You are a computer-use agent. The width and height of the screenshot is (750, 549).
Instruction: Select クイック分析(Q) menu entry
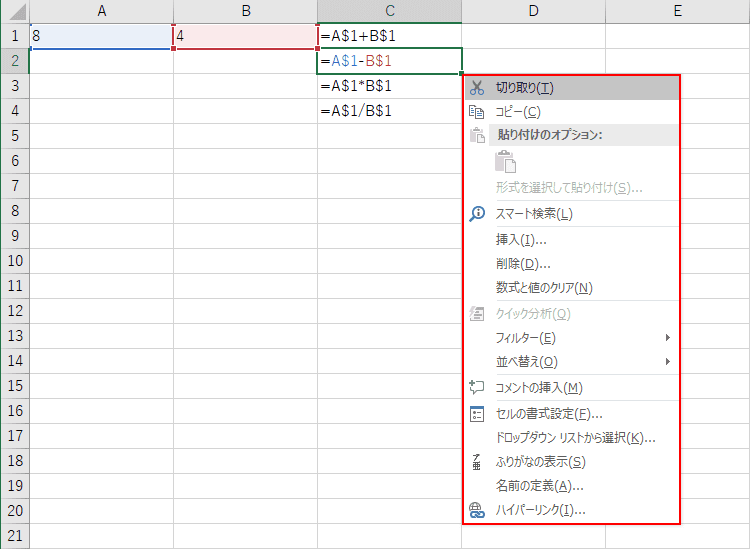tap(572, 314)
